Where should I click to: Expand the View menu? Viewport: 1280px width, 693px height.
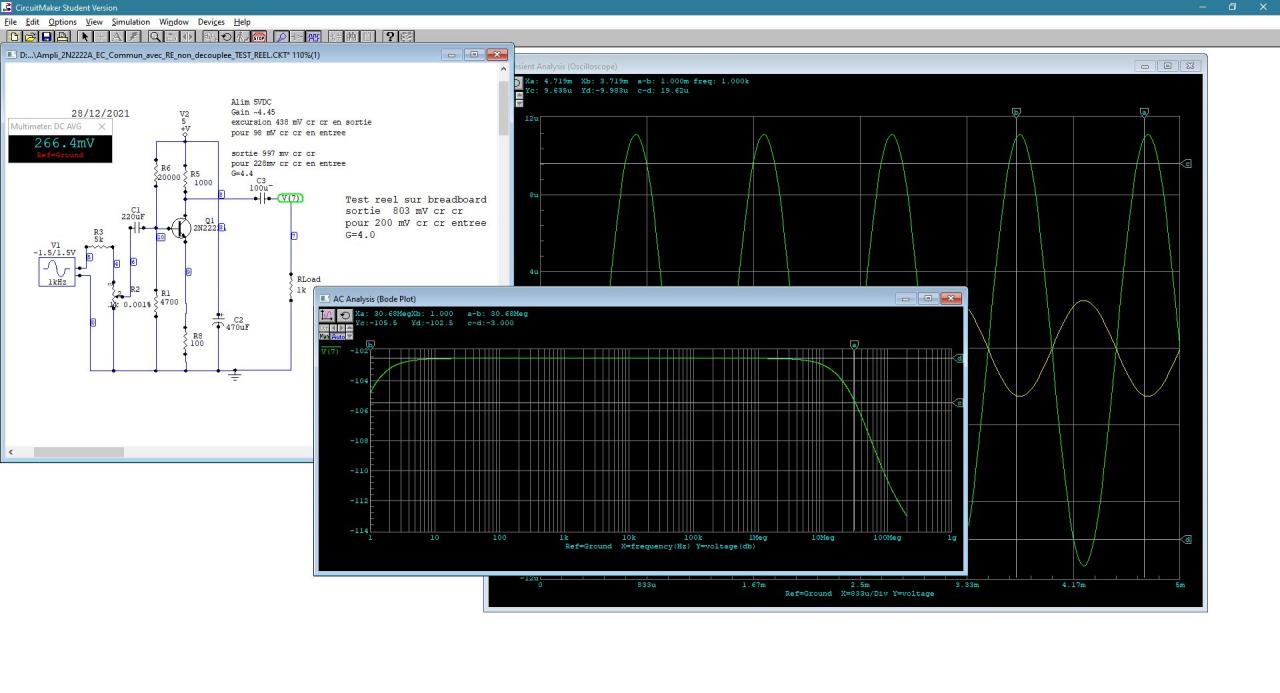point(94,21)
